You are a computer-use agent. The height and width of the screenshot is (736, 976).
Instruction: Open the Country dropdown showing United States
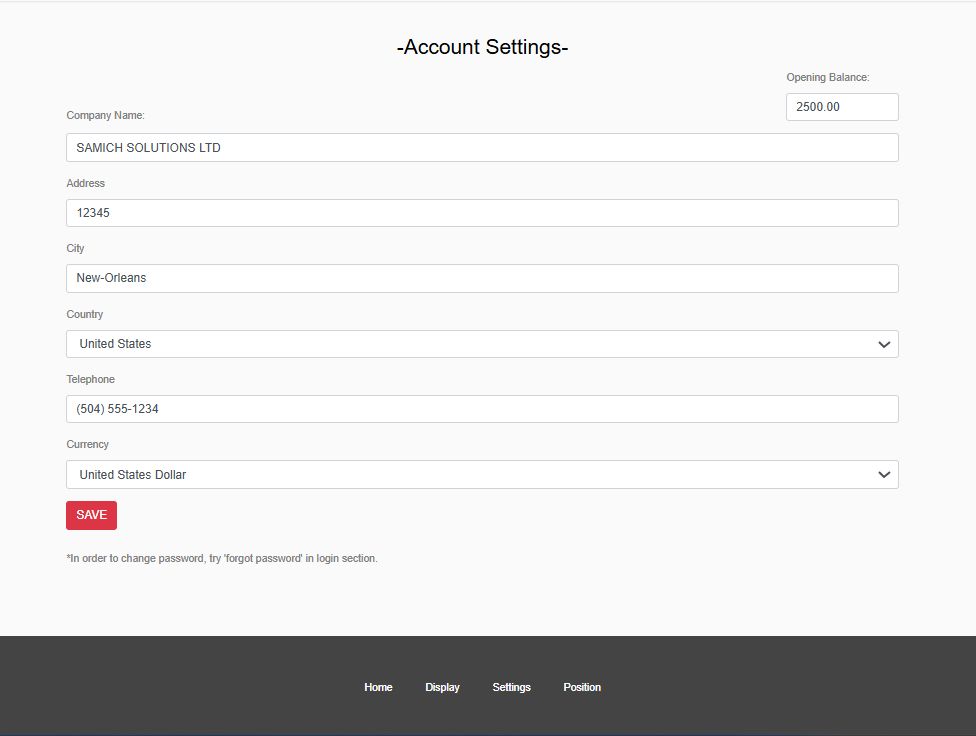click(482, 344)
